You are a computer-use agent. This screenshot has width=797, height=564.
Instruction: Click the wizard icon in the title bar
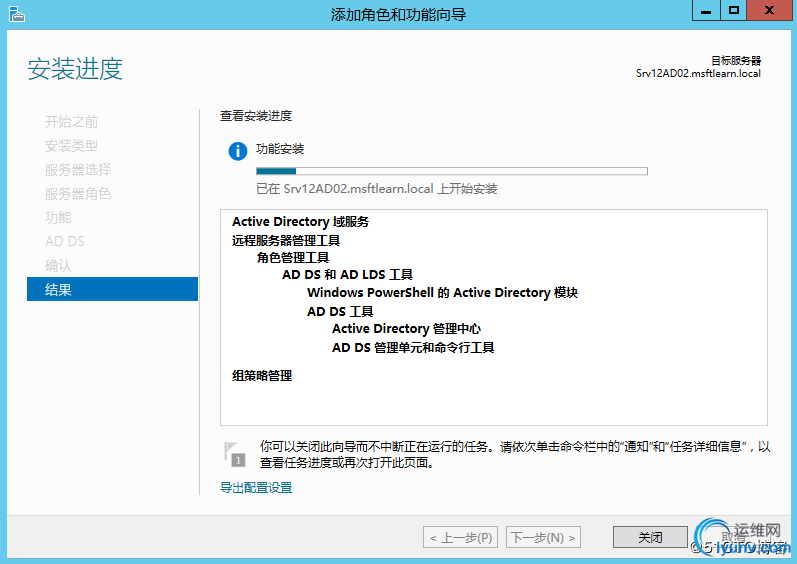coord(15,13)
